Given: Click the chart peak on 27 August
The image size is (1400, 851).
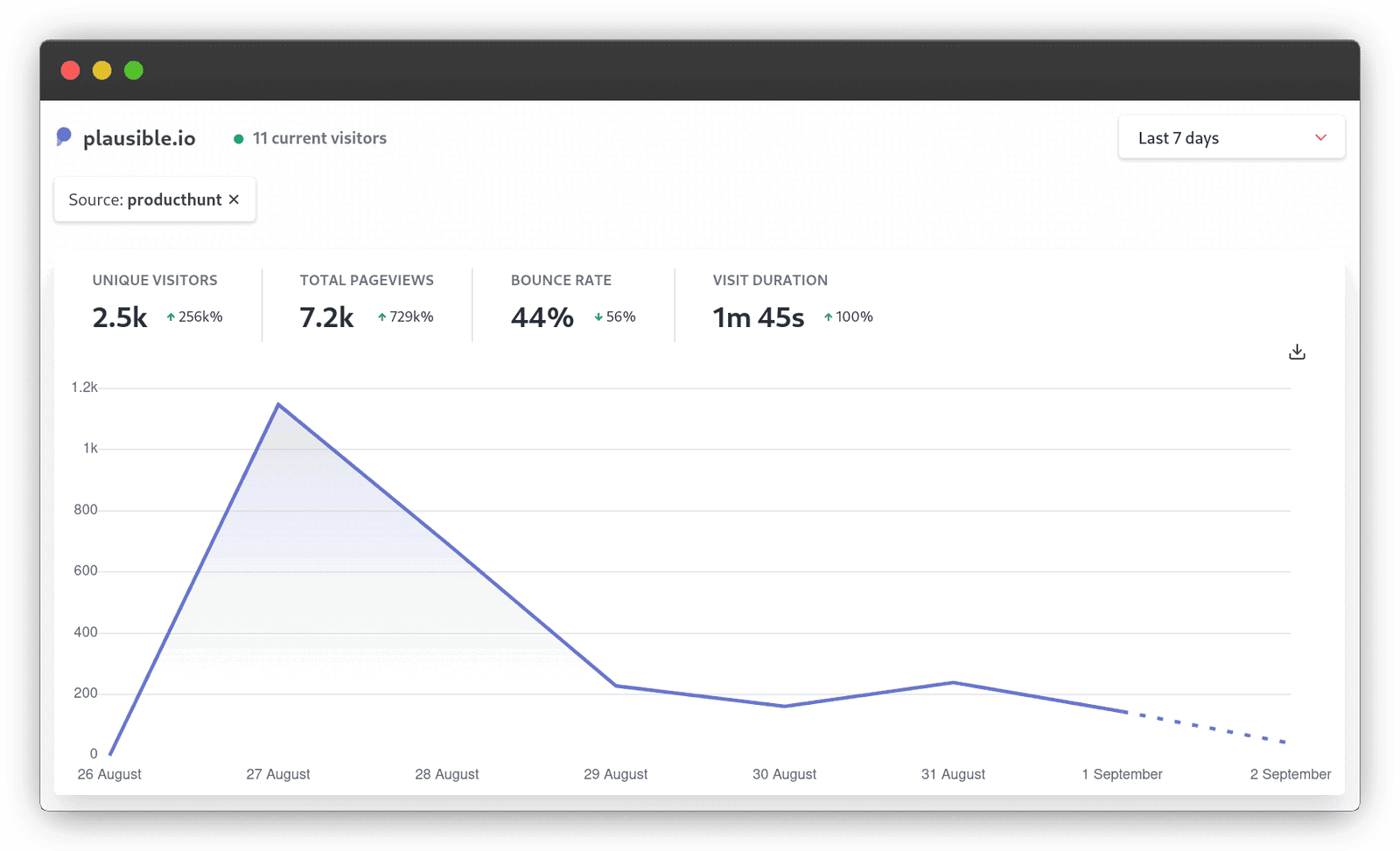Looking at the screenshot, I should tap(278, 404).
